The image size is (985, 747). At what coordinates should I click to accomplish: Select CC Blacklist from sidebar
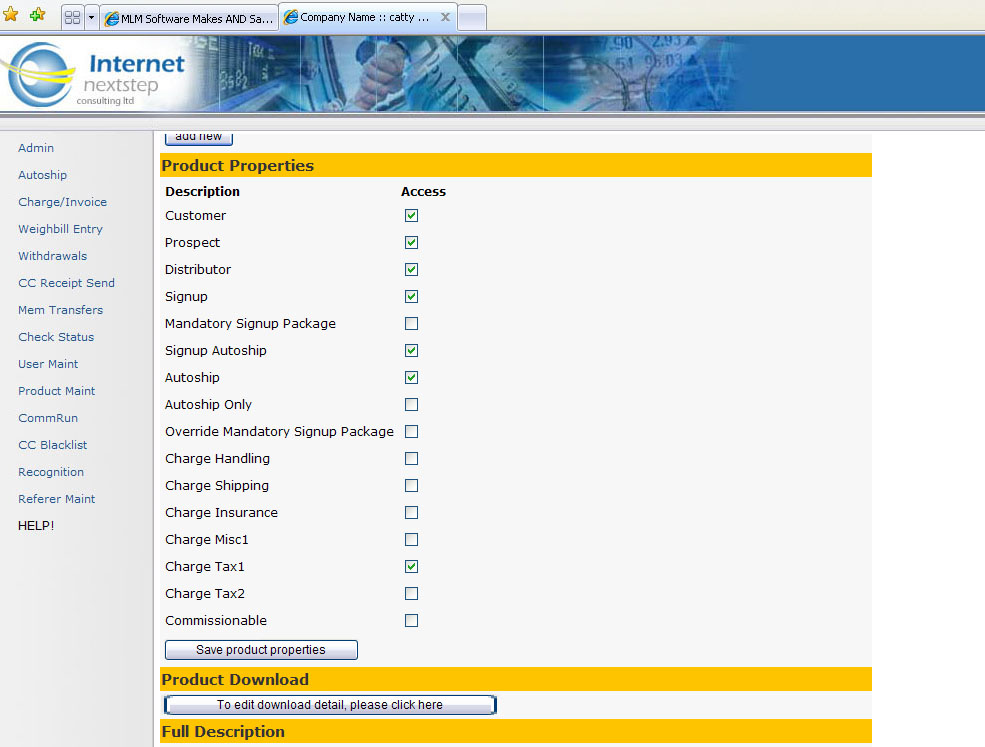[x=53, y=445]
